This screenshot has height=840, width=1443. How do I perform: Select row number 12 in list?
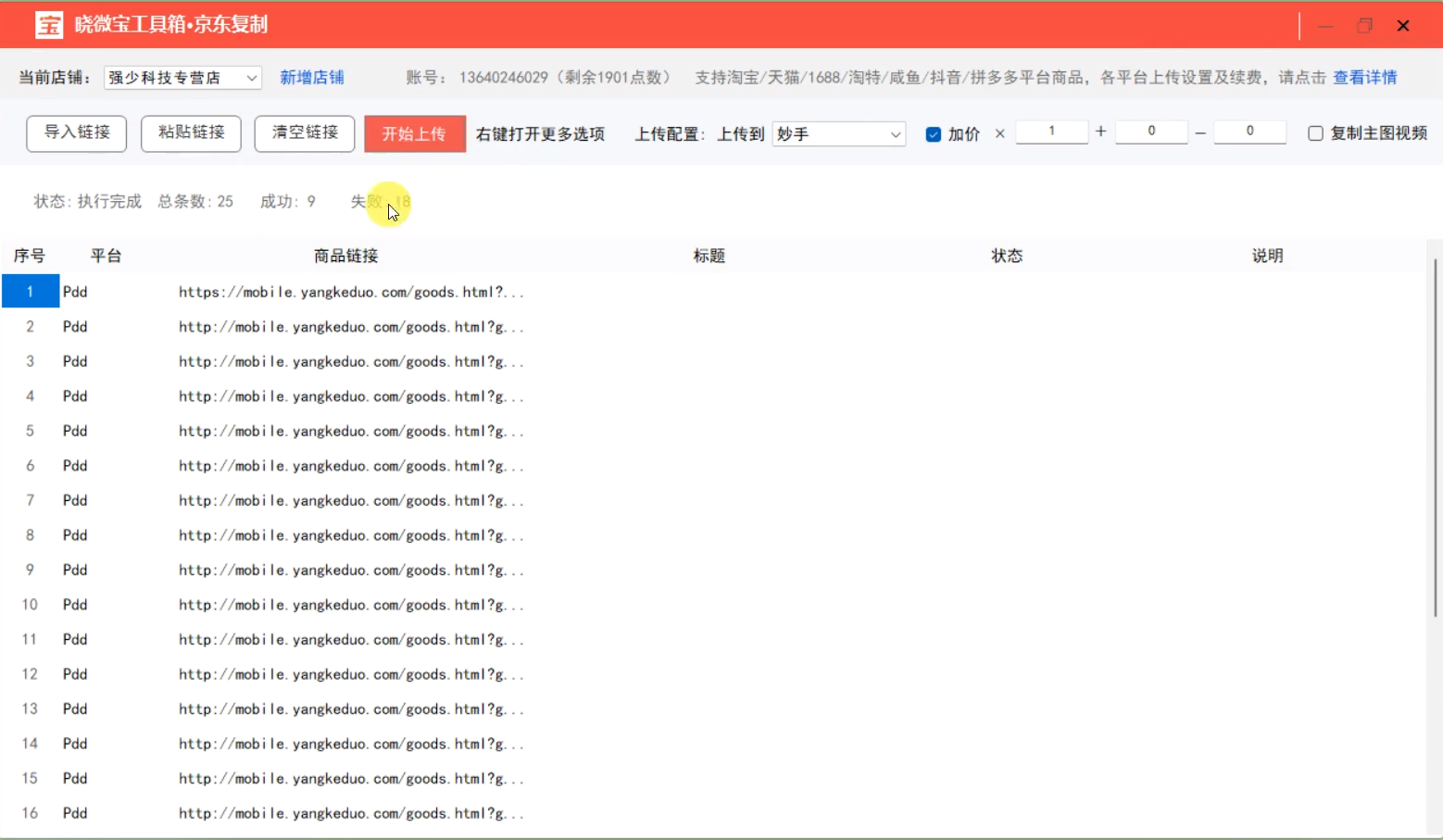pyautogui.click(x=30, y=674)
